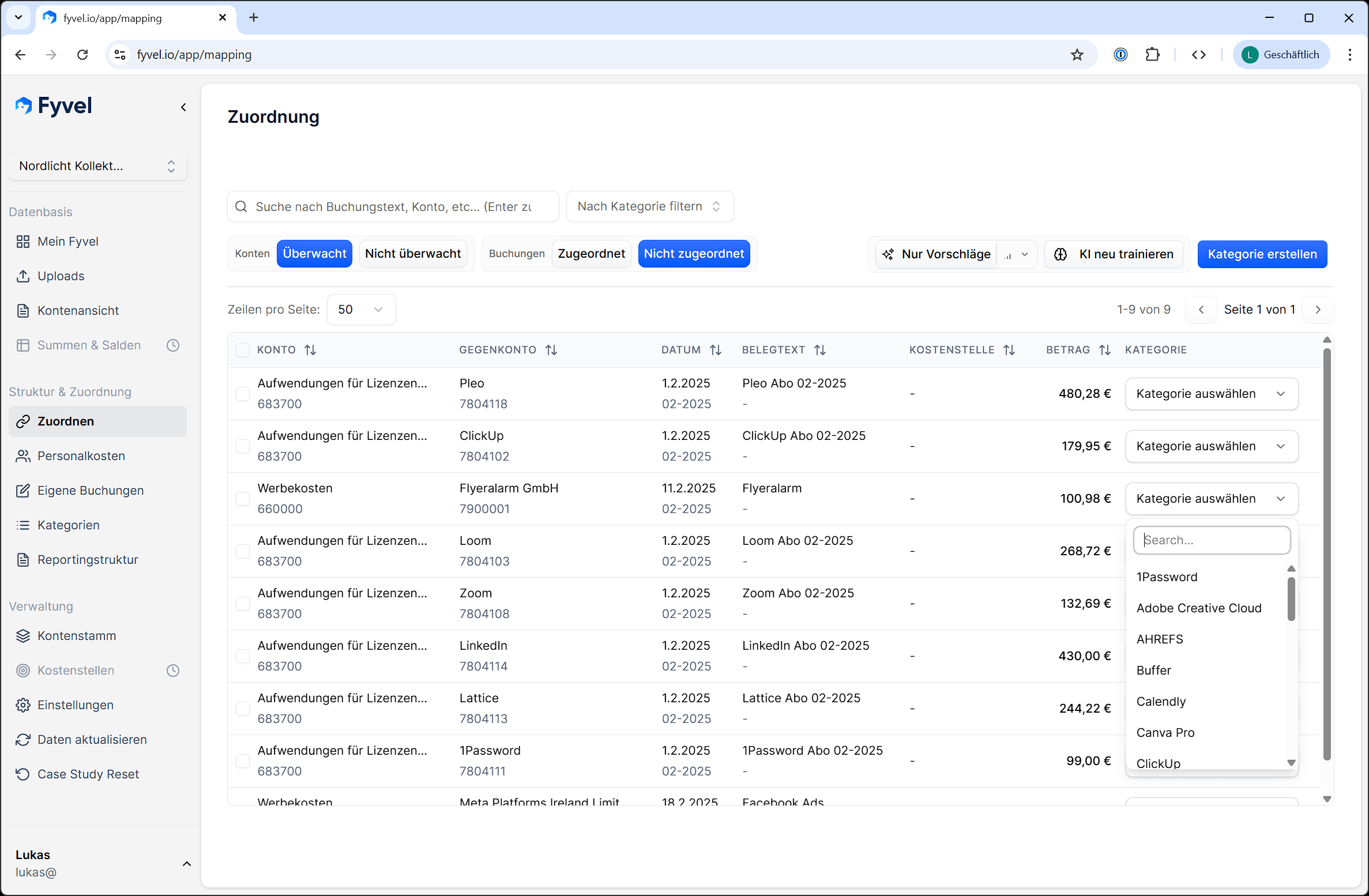Image resolution: width=1369 pixels, height=896 pixels.
Task: Toggle the select-all rows checkbox
Action: click(243, 350)
